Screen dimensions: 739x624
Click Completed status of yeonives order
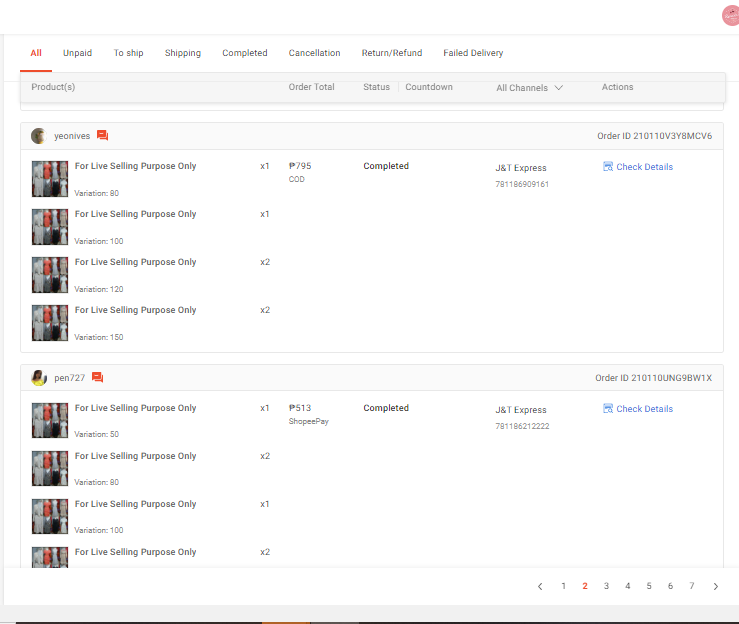pos(386,166)
